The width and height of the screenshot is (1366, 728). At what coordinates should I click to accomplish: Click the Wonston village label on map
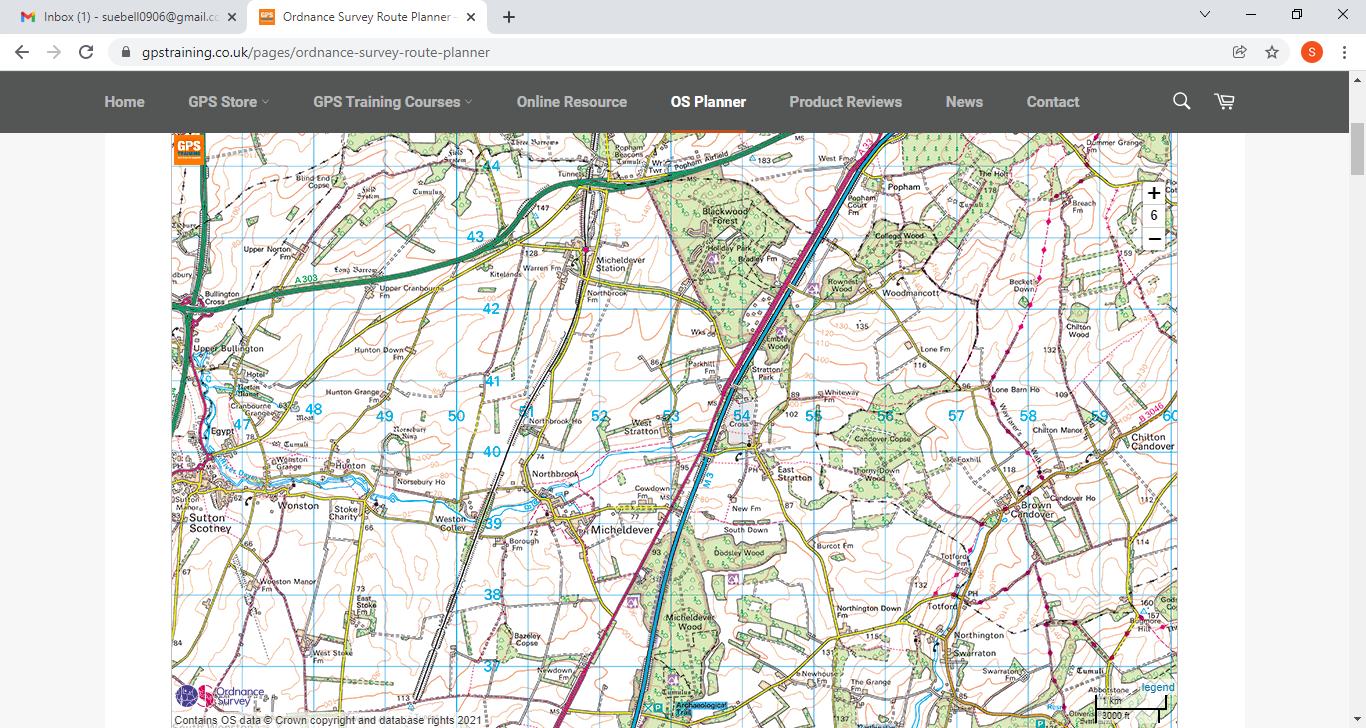point(298,506)
